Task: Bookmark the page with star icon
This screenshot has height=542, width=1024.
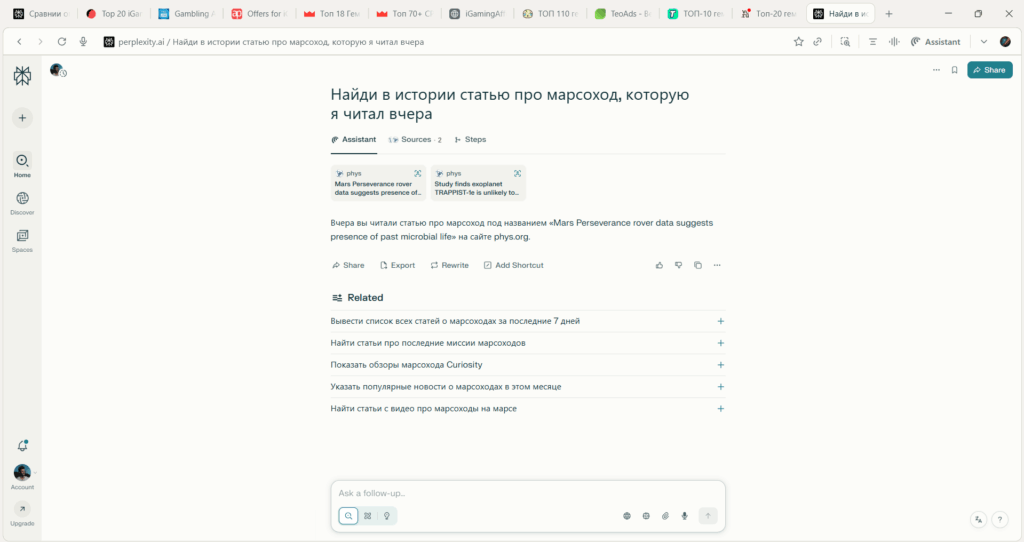Action: pos(798,42)
